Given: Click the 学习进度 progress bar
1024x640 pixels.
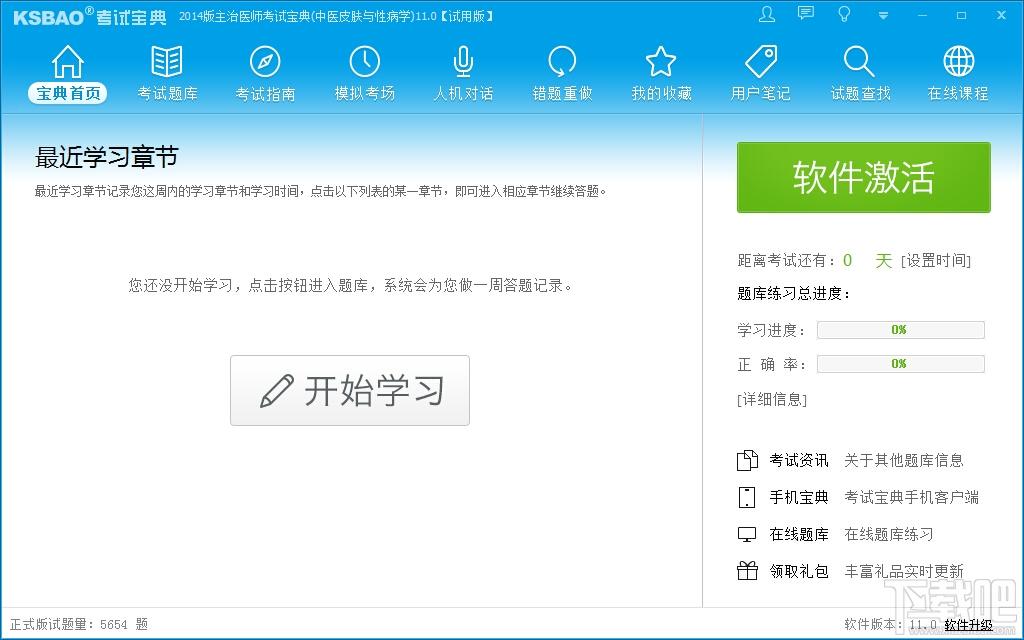Looking at the screenshot, I should tap(900, 330).
